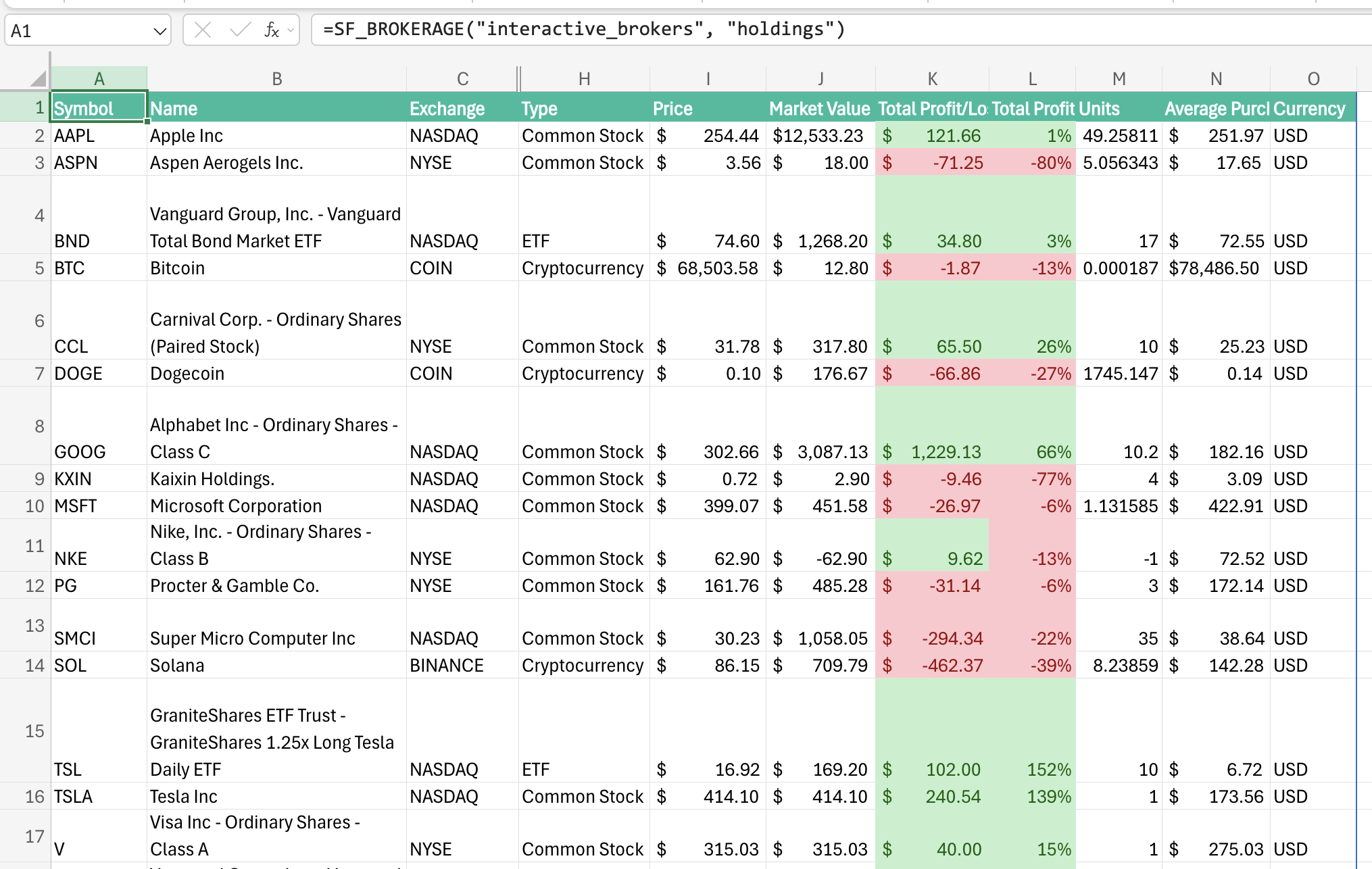
Task: Select row 15 header
Action: pos(25,730)
